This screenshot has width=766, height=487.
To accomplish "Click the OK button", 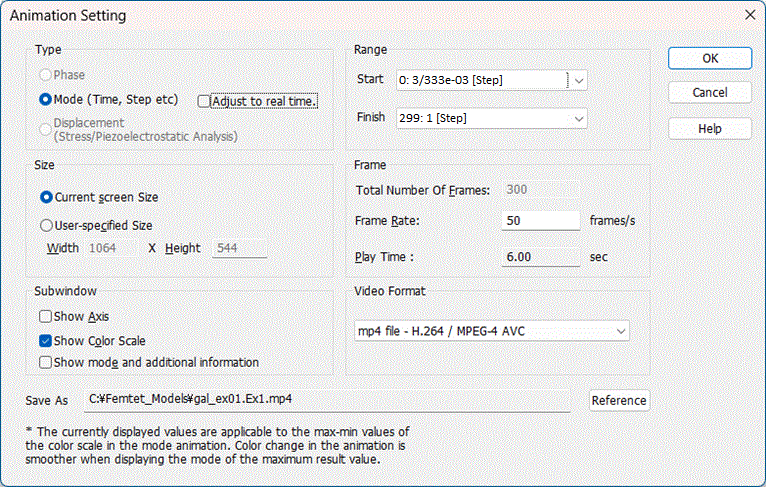I will (x=710, y=59).
